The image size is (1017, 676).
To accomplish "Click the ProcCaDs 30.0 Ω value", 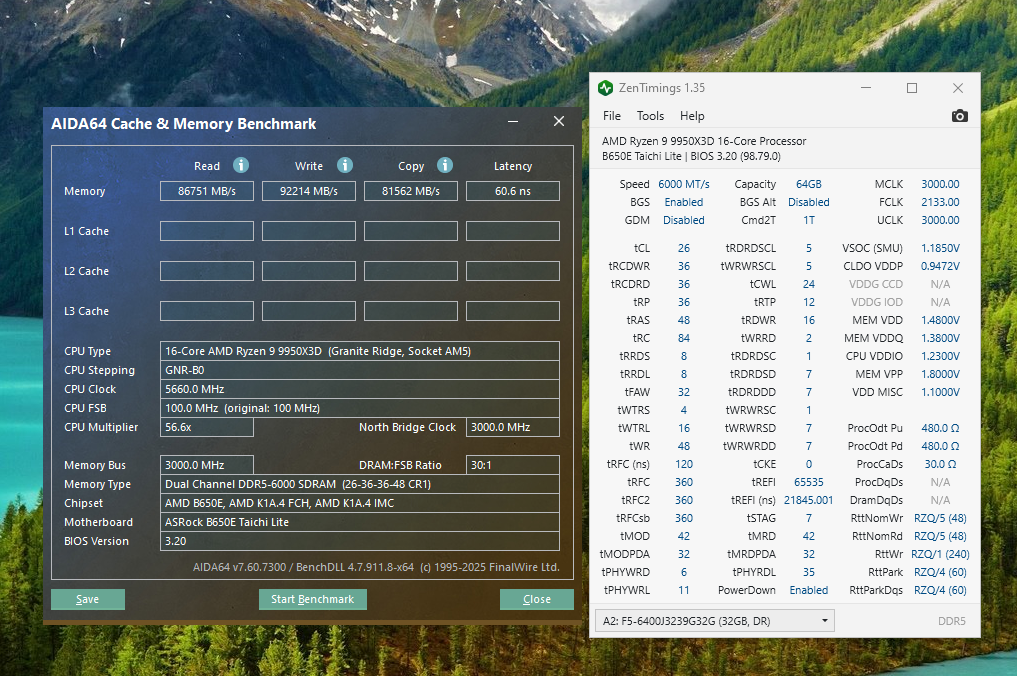I will pyautogui.click(x=940, y=465).
